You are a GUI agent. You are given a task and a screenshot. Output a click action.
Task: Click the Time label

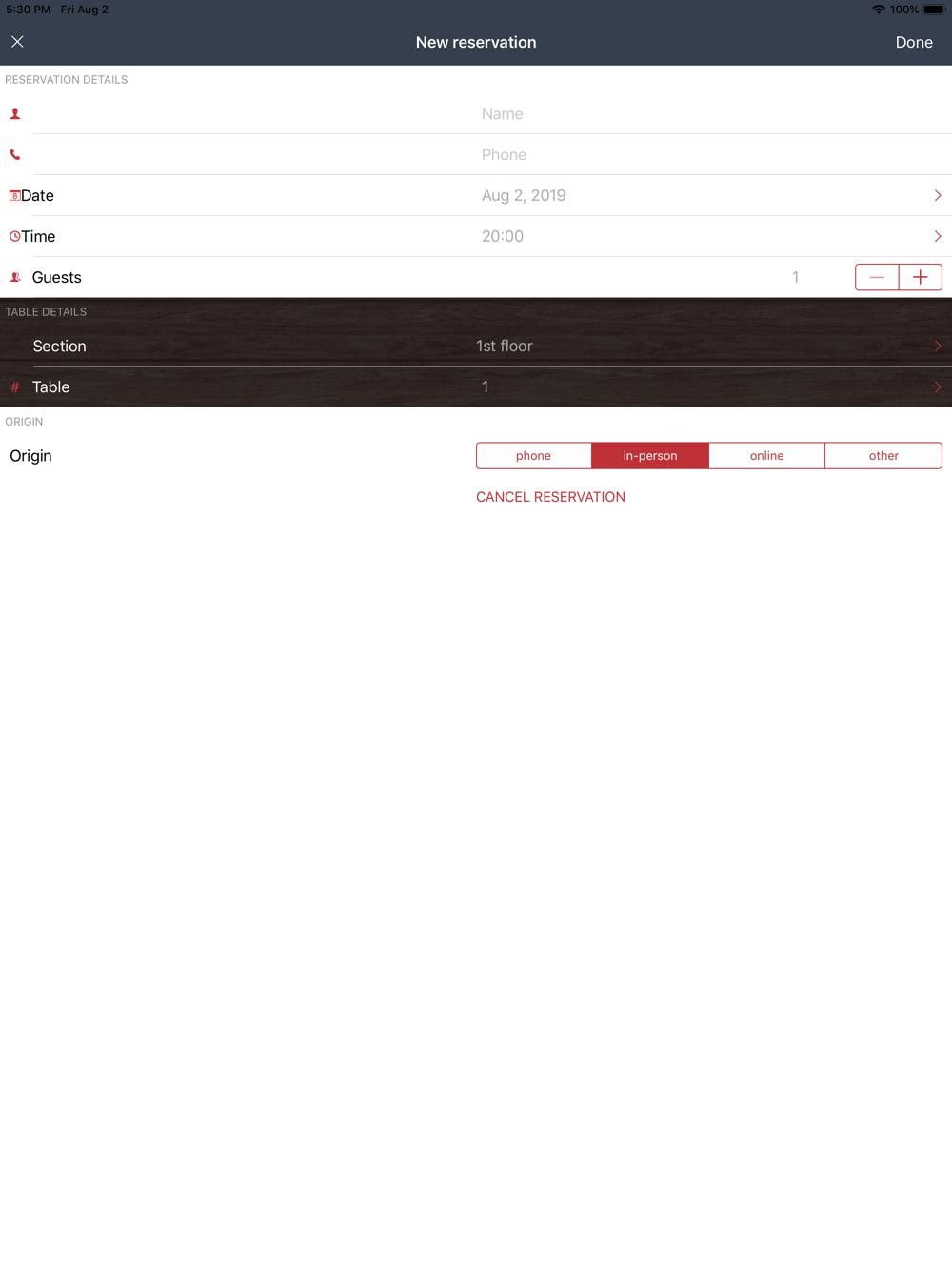38,236
